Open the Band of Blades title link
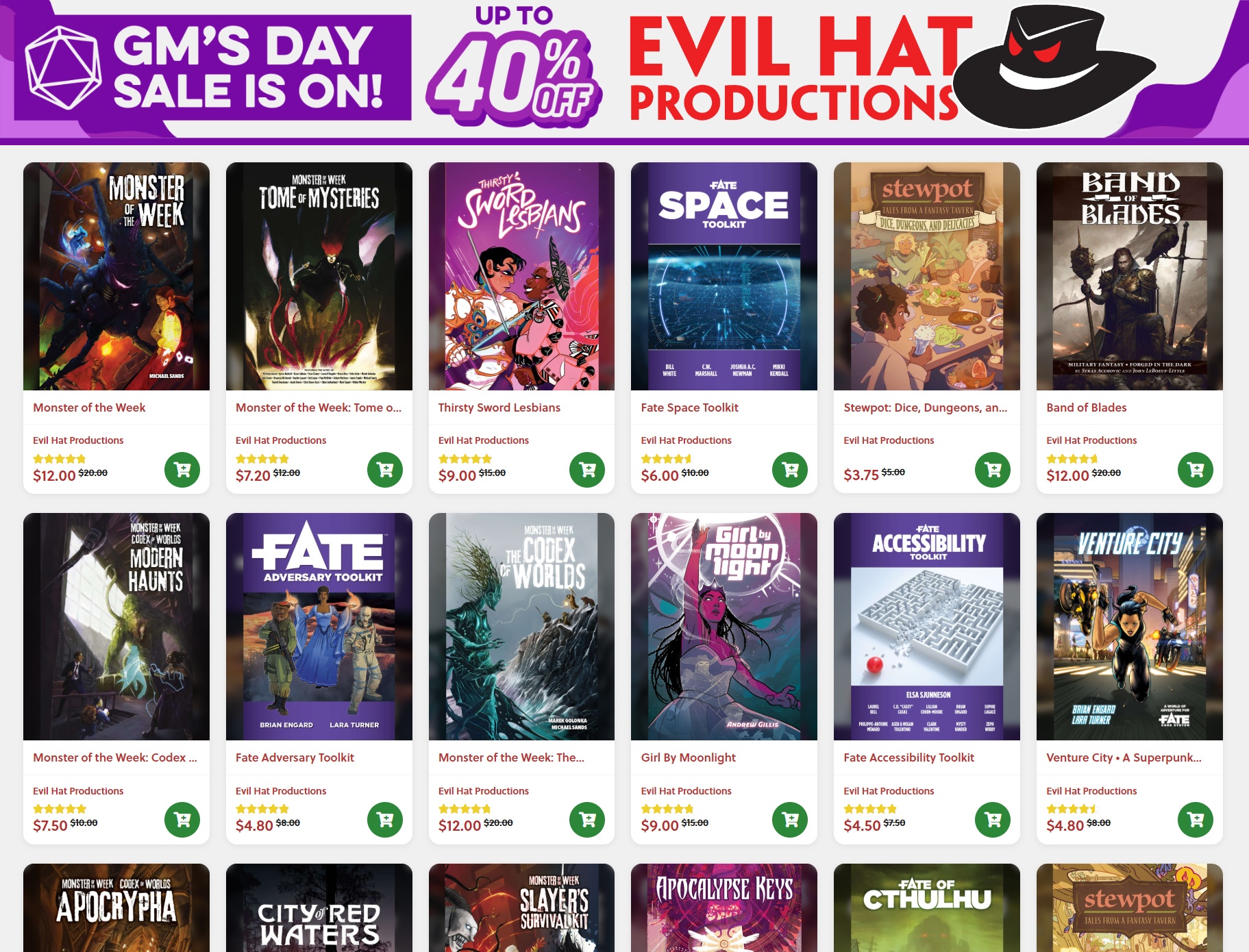1249x952 pixels. [x=1087, y=408]
